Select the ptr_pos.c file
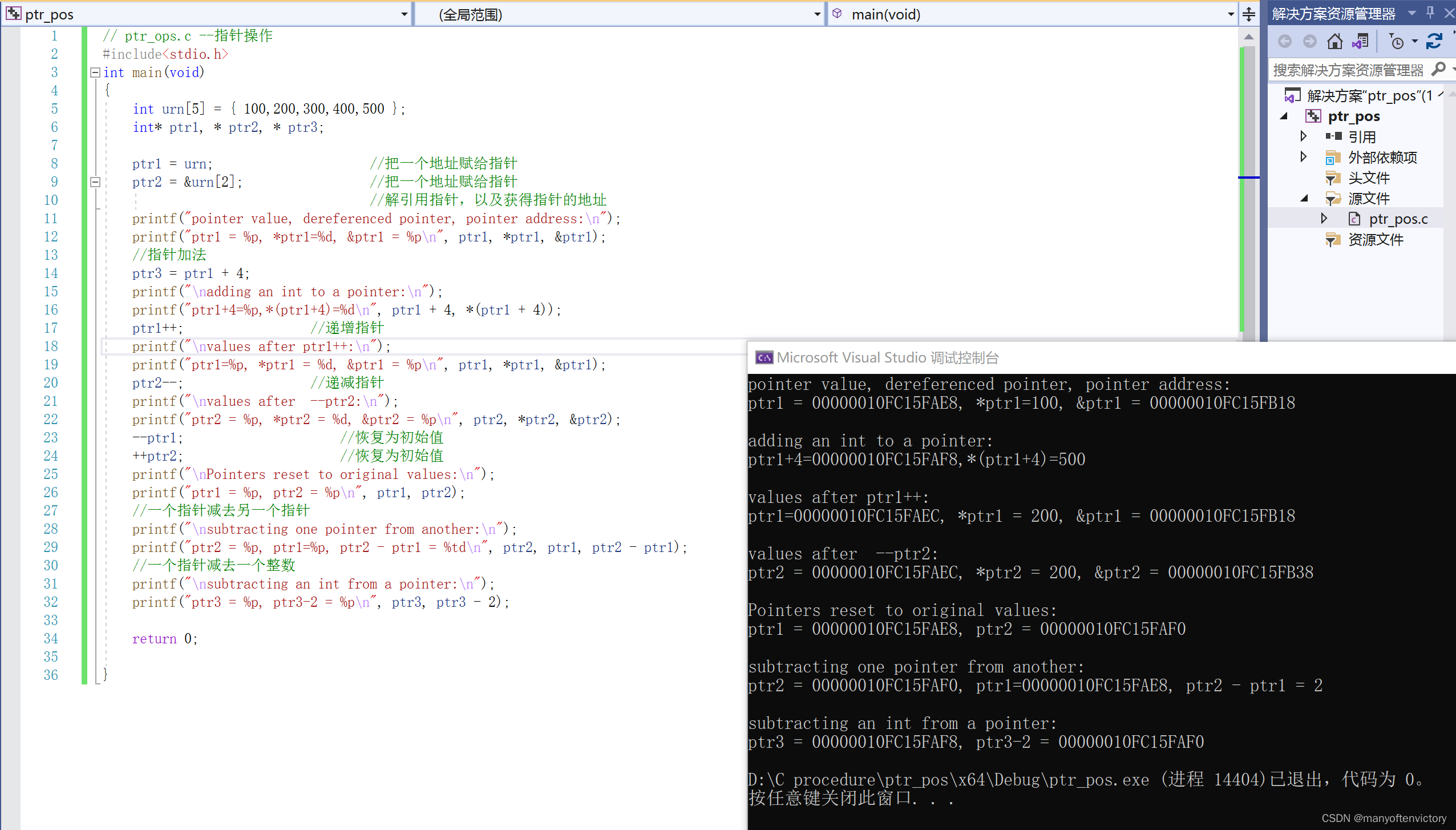Screen dimensions: 1456x830 pos(1398,219)
